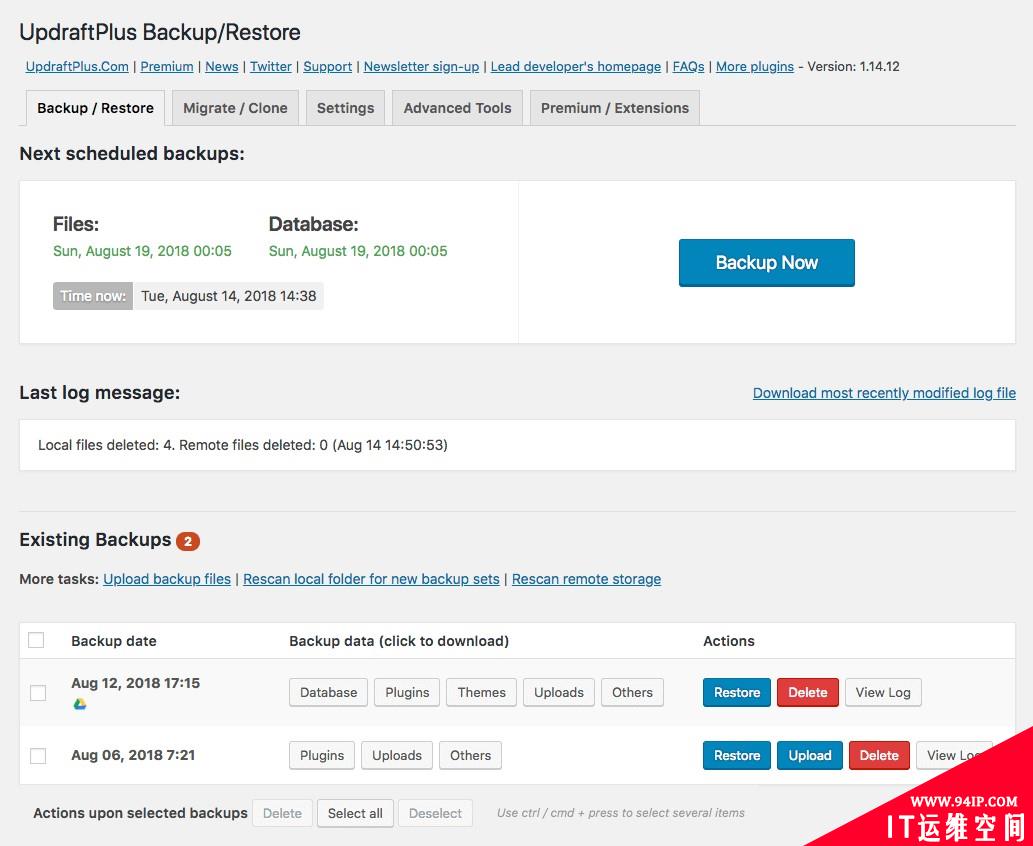1033x846 pixels.
Task: Click the 'Actions' column header
Action: pos(729,641)
